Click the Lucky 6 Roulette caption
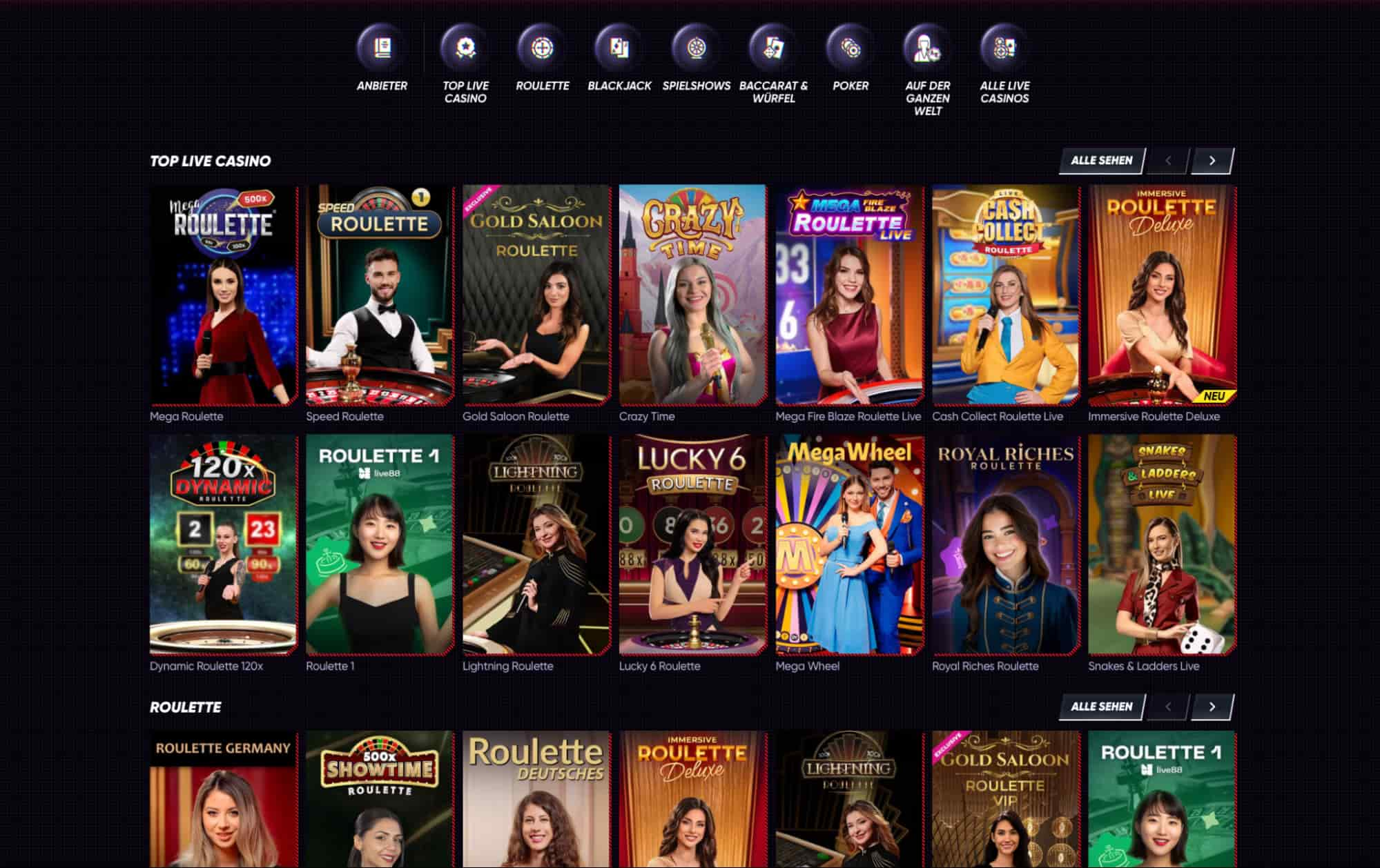The image size is (1380, 868). click(x=660, y=666)
